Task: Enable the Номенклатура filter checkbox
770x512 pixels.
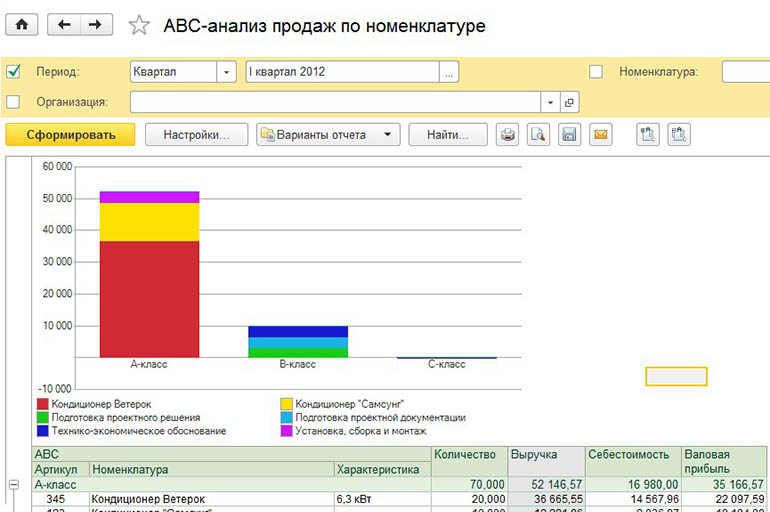Action: coord(596,72)
